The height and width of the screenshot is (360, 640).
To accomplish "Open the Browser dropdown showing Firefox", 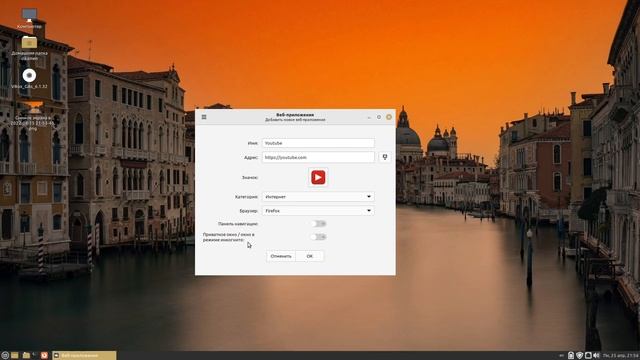I will (x=318, y=211).
